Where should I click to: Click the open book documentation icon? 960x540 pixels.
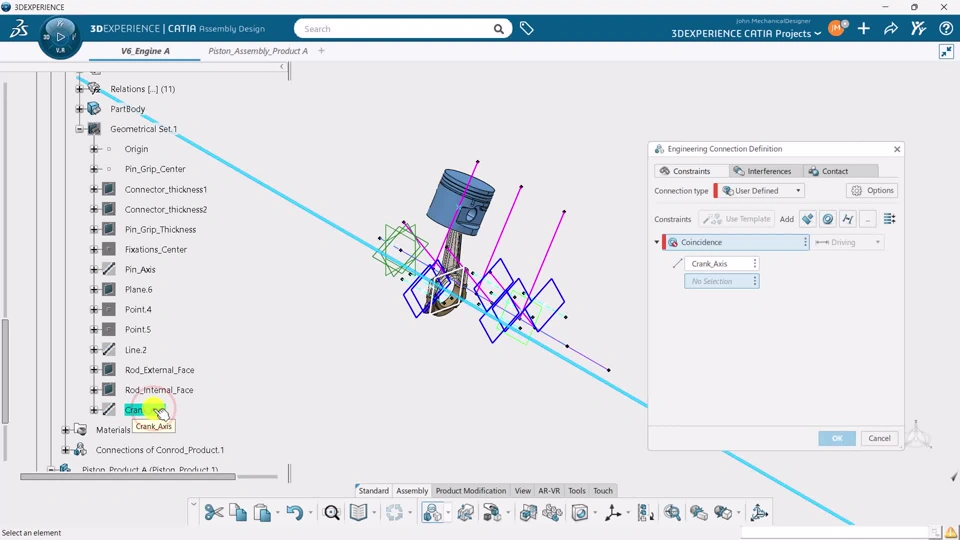point(358,512)
